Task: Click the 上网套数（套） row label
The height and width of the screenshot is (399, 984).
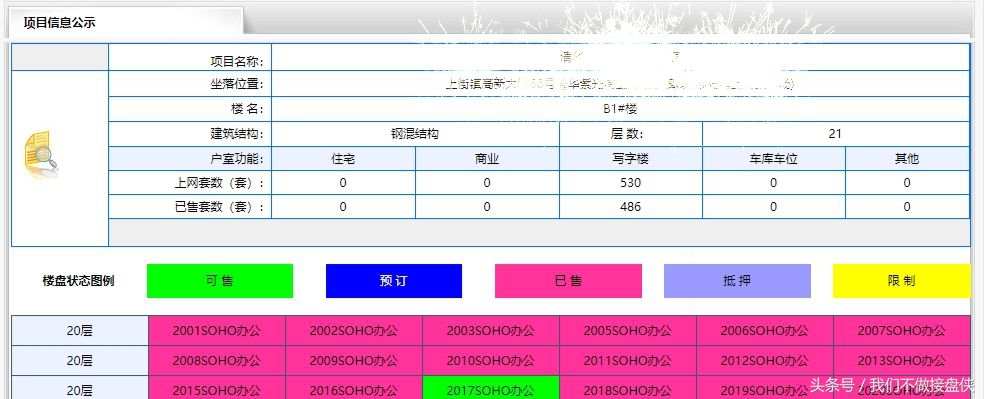Action: click(219, 183)
